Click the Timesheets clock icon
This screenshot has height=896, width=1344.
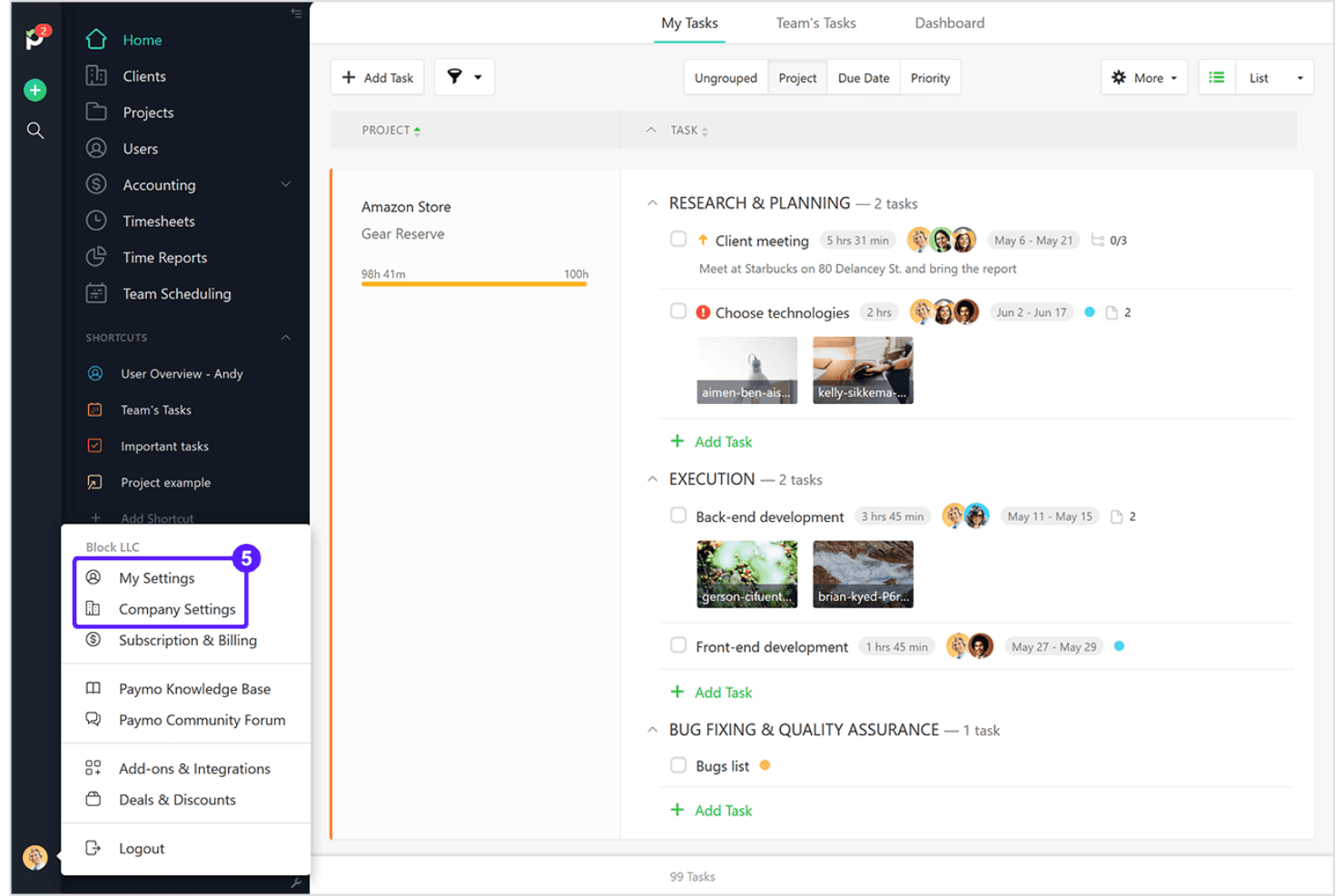[96, 221]
